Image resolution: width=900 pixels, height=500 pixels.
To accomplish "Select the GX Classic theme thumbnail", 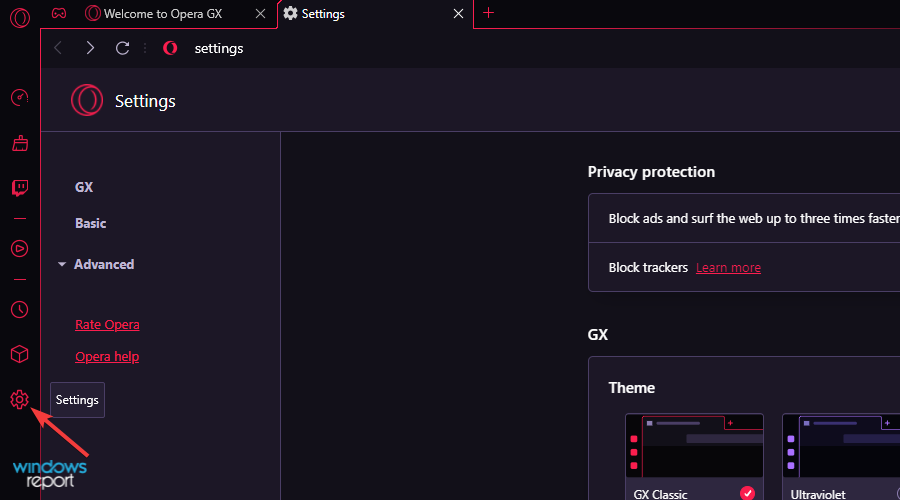I will tap(695, 445).
